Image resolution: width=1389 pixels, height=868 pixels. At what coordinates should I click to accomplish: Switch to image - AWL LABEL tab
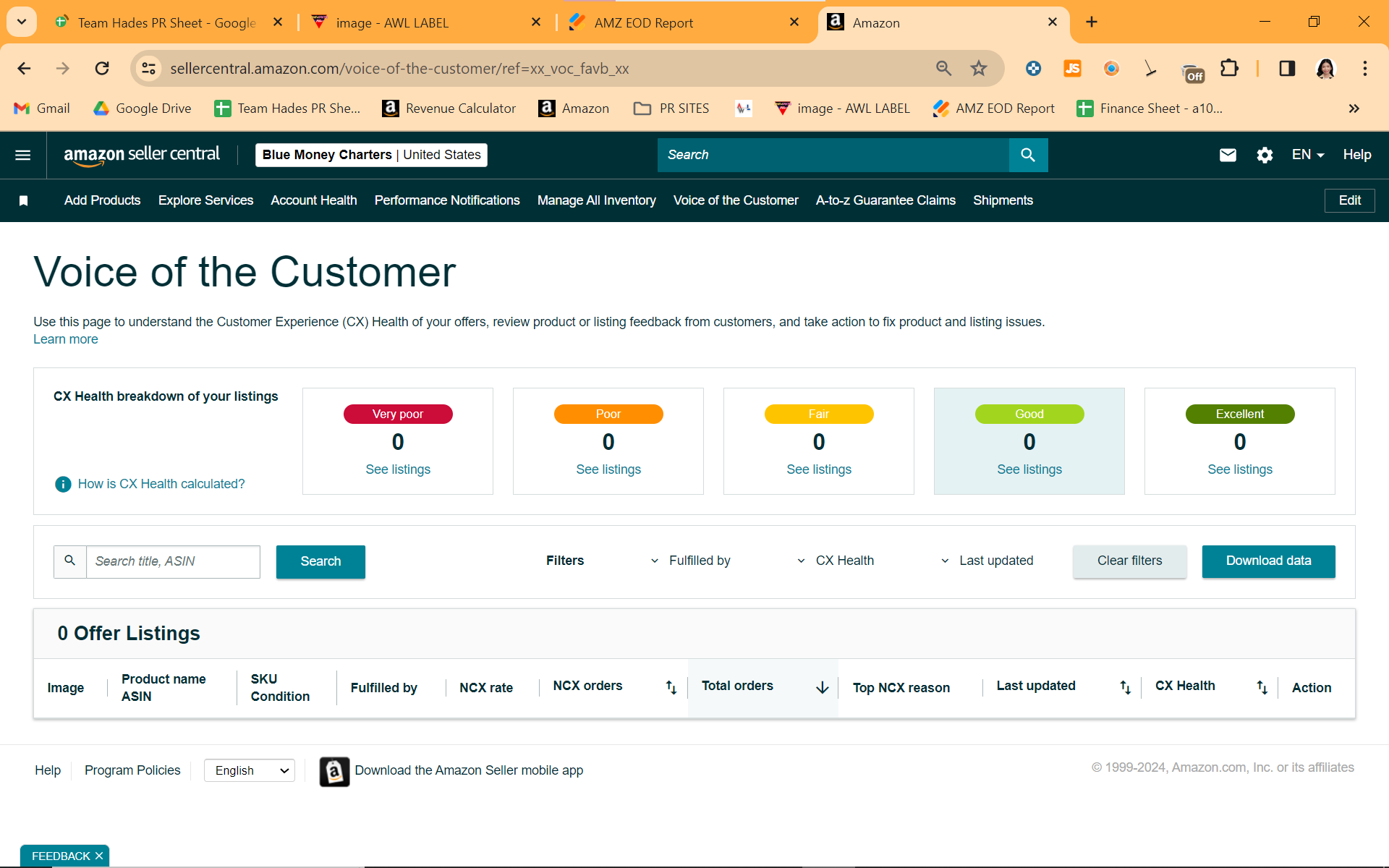427,23
